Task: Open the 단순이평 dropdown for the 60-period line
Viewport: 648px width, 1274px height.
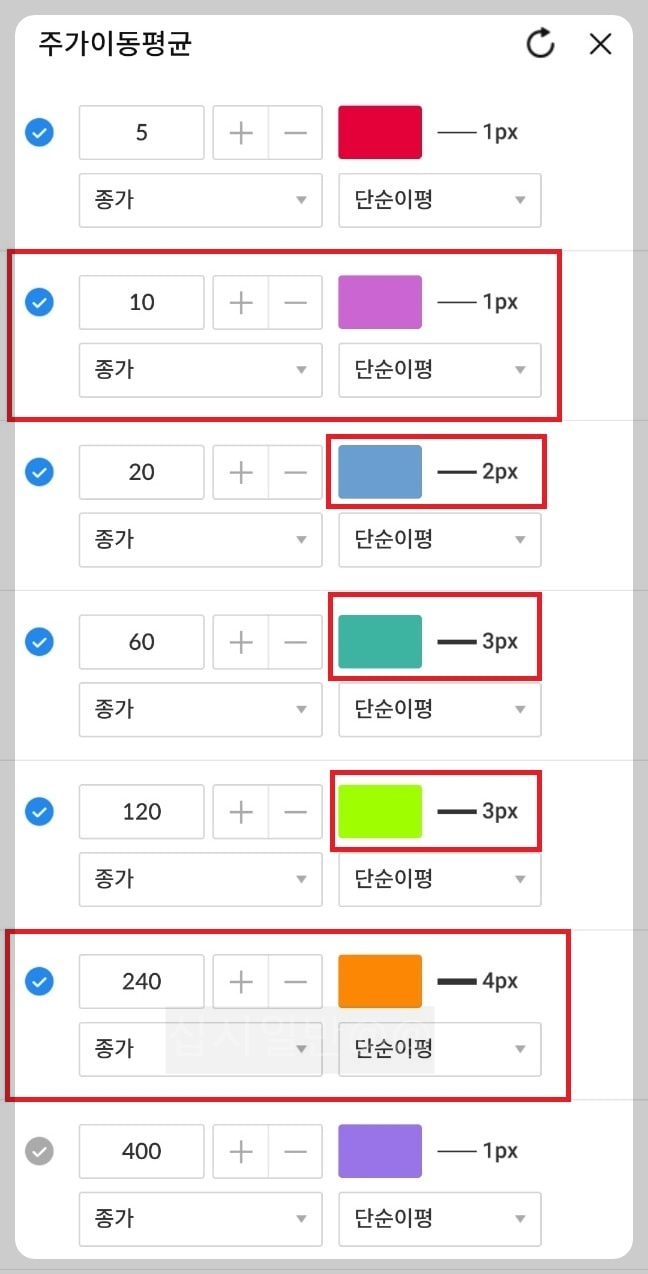Action: click(440, 710)
